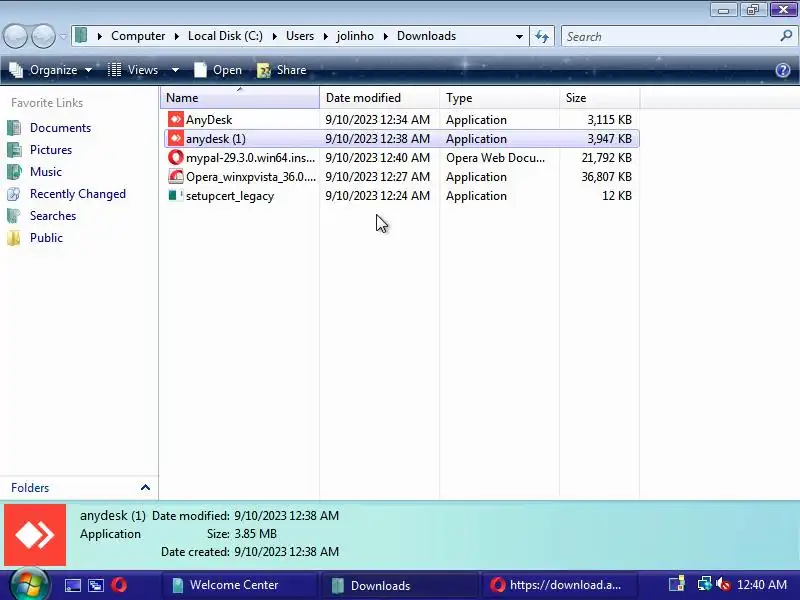Click Downloads breadcrumb in address bar

(426, 36)
